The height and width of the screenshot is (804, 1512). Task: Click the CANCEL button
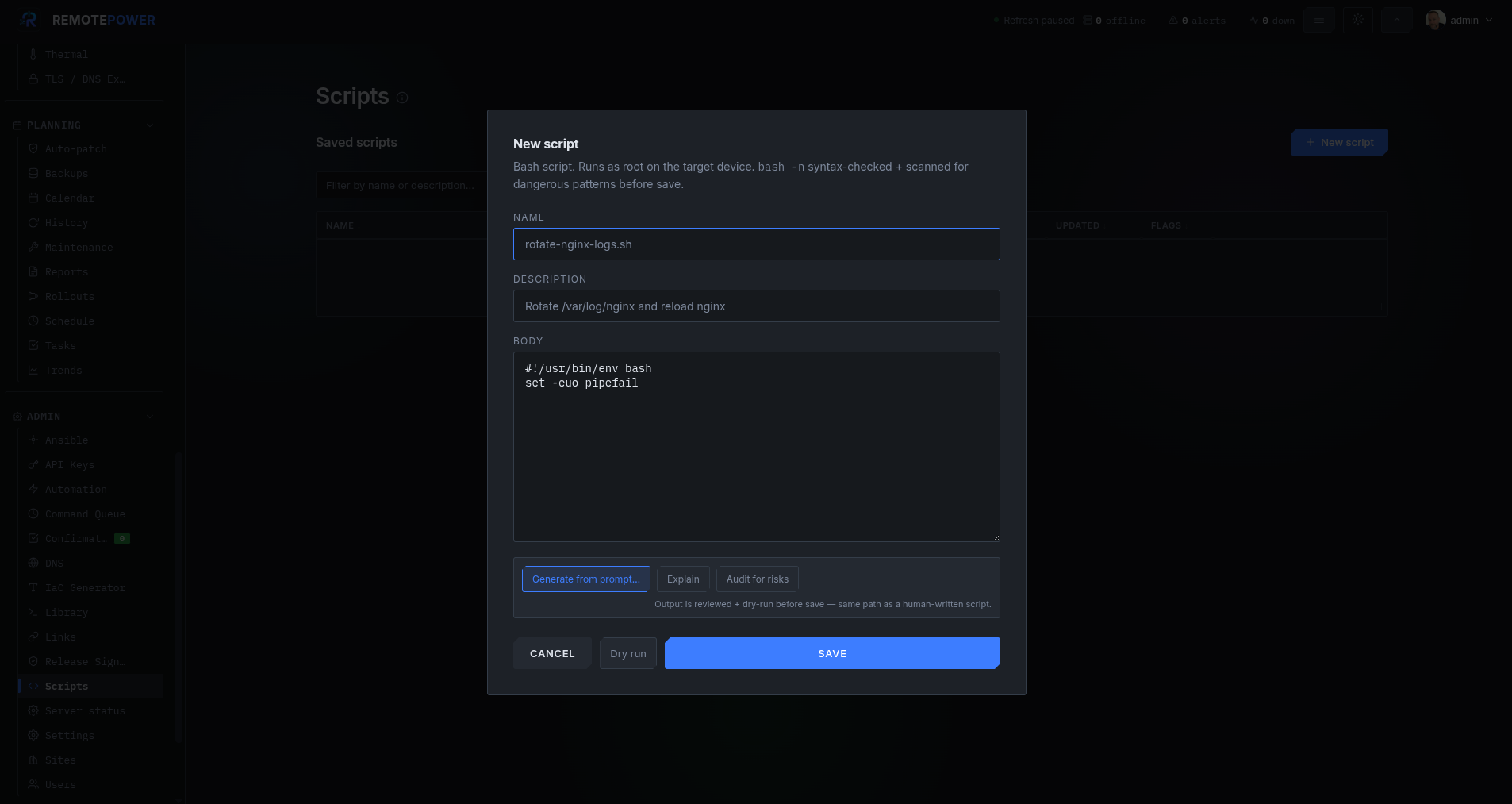[552, 653]
